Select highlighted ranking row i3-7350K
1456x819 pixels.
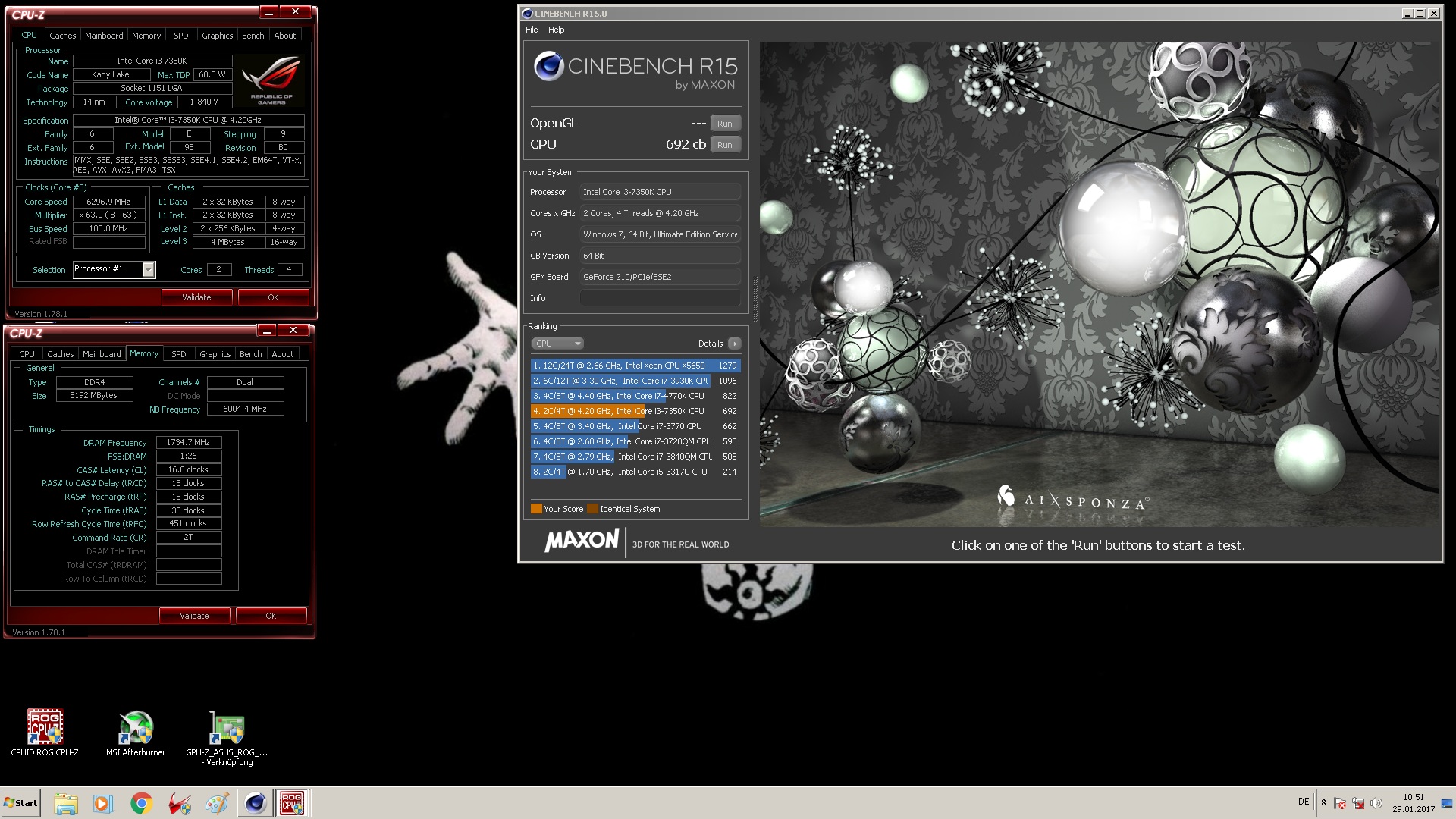click(635, 411)
